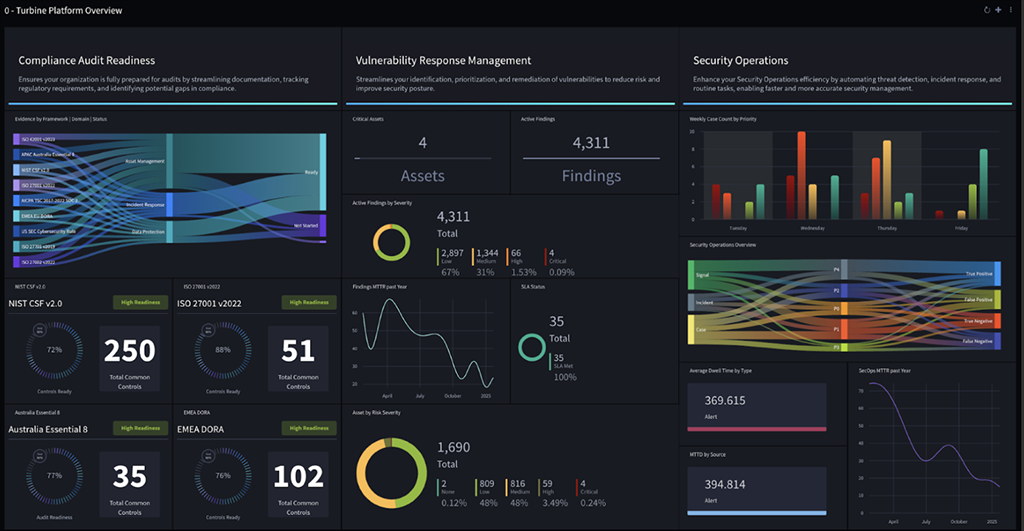Select the Compliance Audit Readiness section header
Image resolution: width=1024 pixels, height=531 pixels.
coord(87,61)
